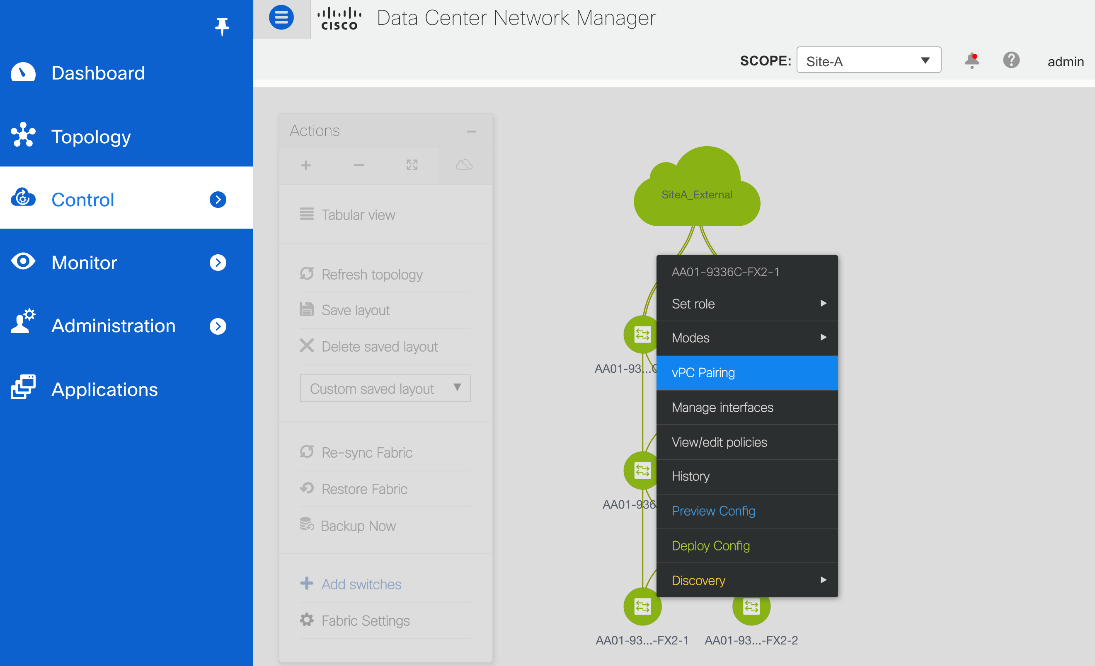Zoom in with the plus icon
Screen dimensions: 1095x666
pos(306,165)
